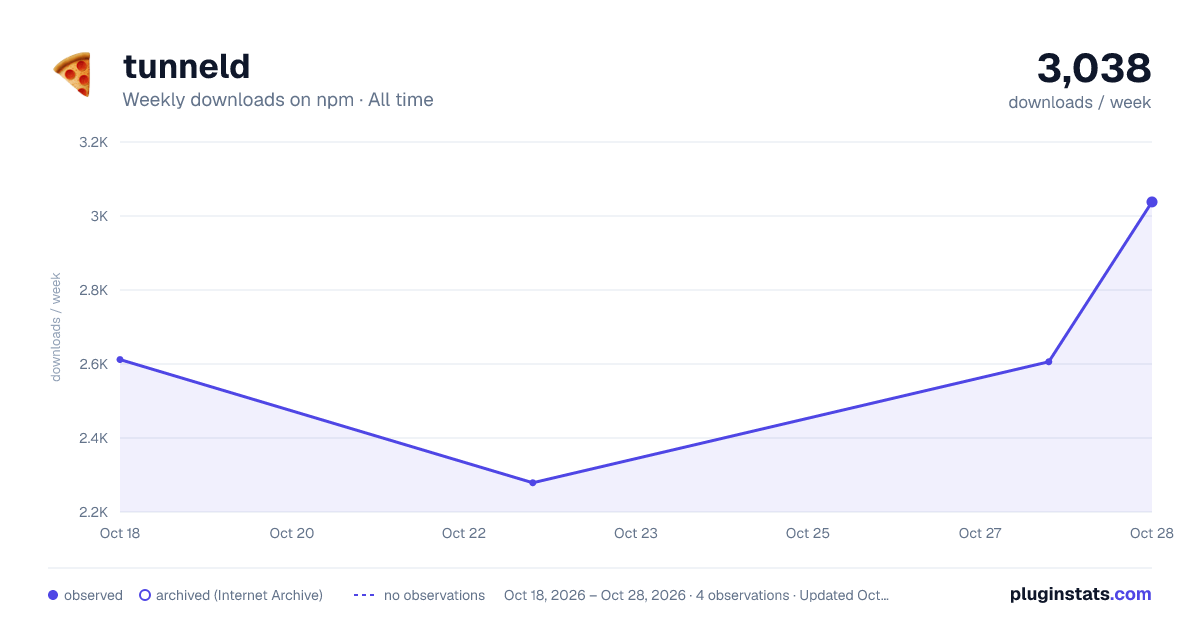
Task: Click the dashed 'no observations' legend marker
Action: click(x=364, y=595)
